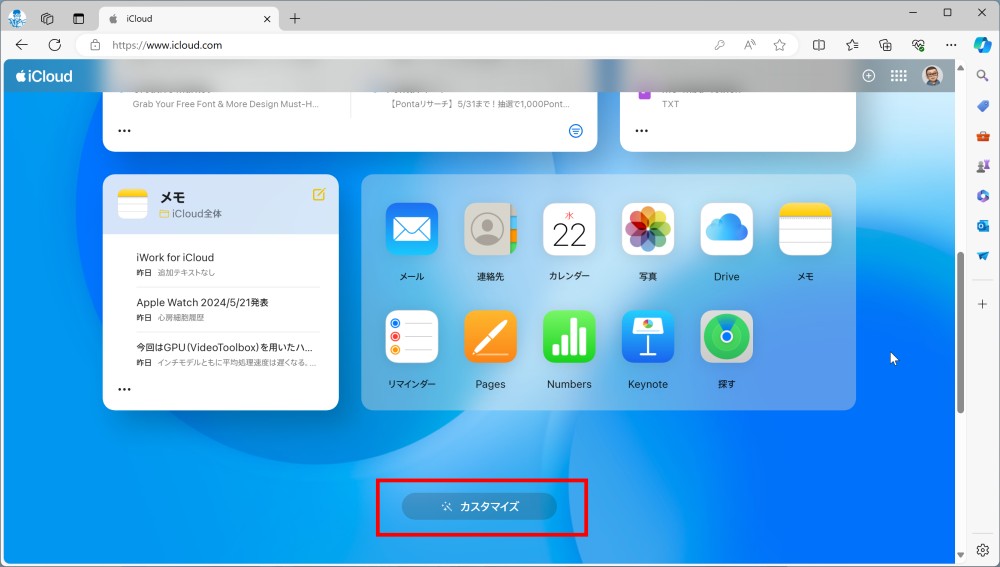Open a new browser tab
1000x567 pixels.
coord(295,18)
